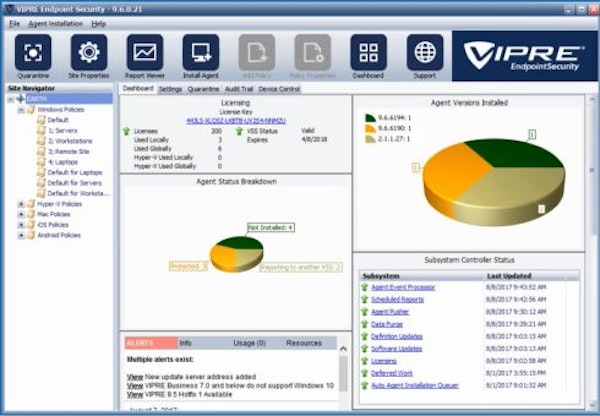Open the Dashboard toolbar icon
Screen dimensions: 600x416
click(368, 52)
